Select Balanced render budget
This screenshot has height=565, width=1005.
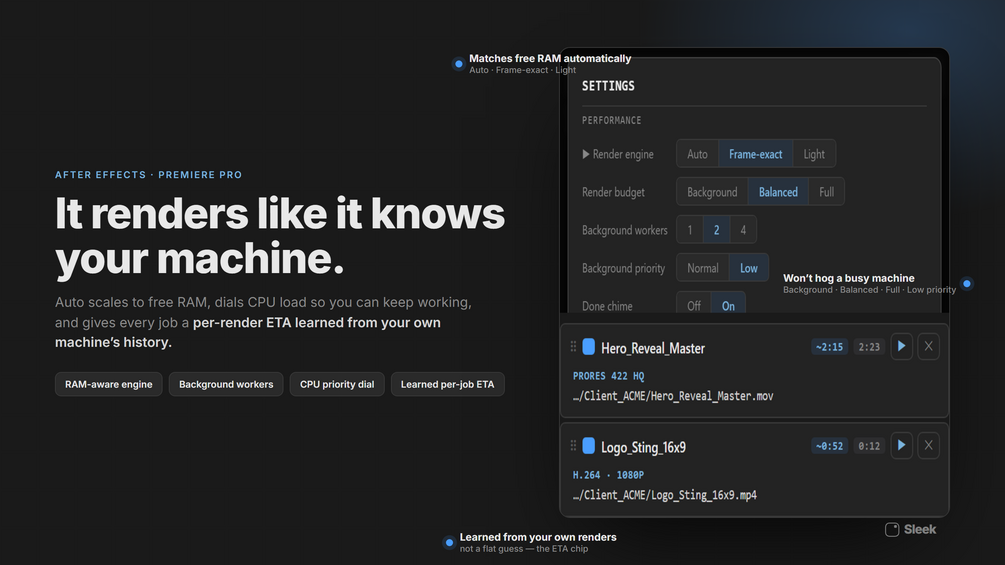point(778,192)
